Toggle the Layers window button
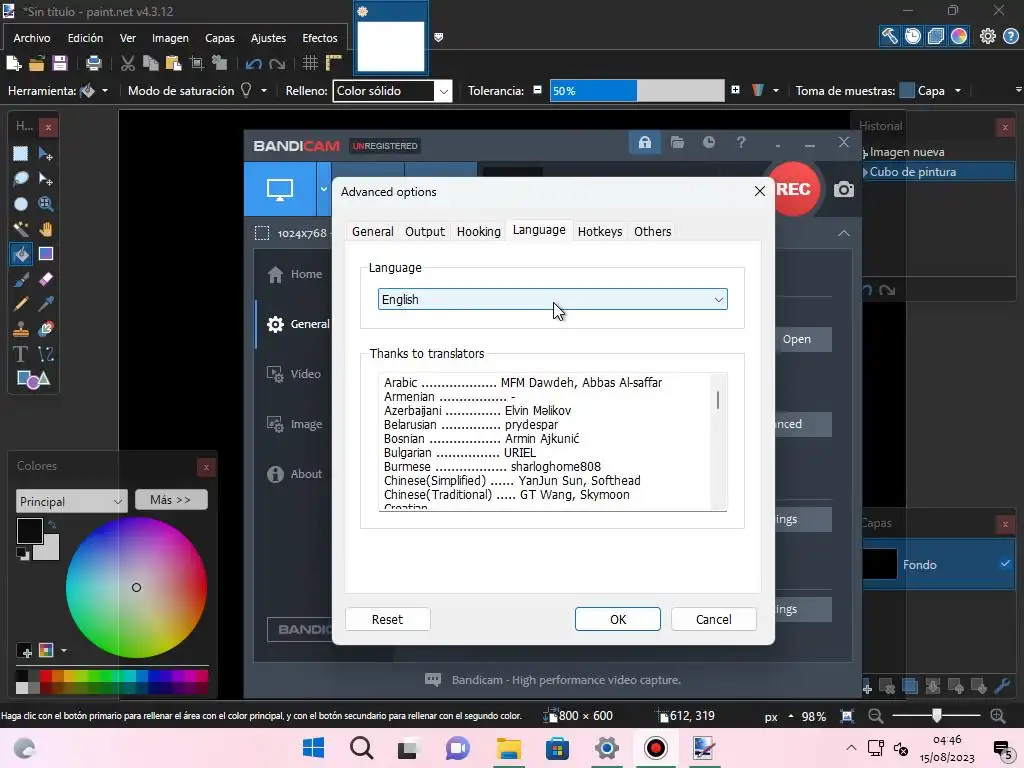This screenshot has height=768, width=1024. click(936, 36)
